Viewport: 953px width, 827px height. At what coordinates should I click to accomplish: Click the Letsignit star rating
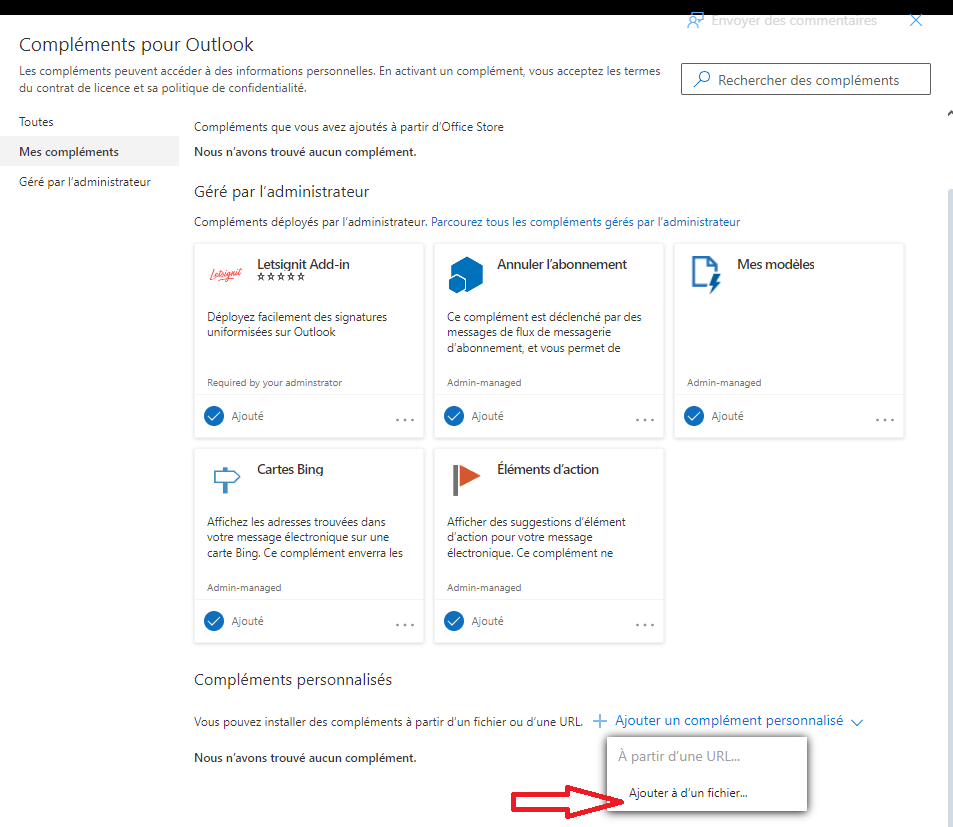click(x=281, y=277)
